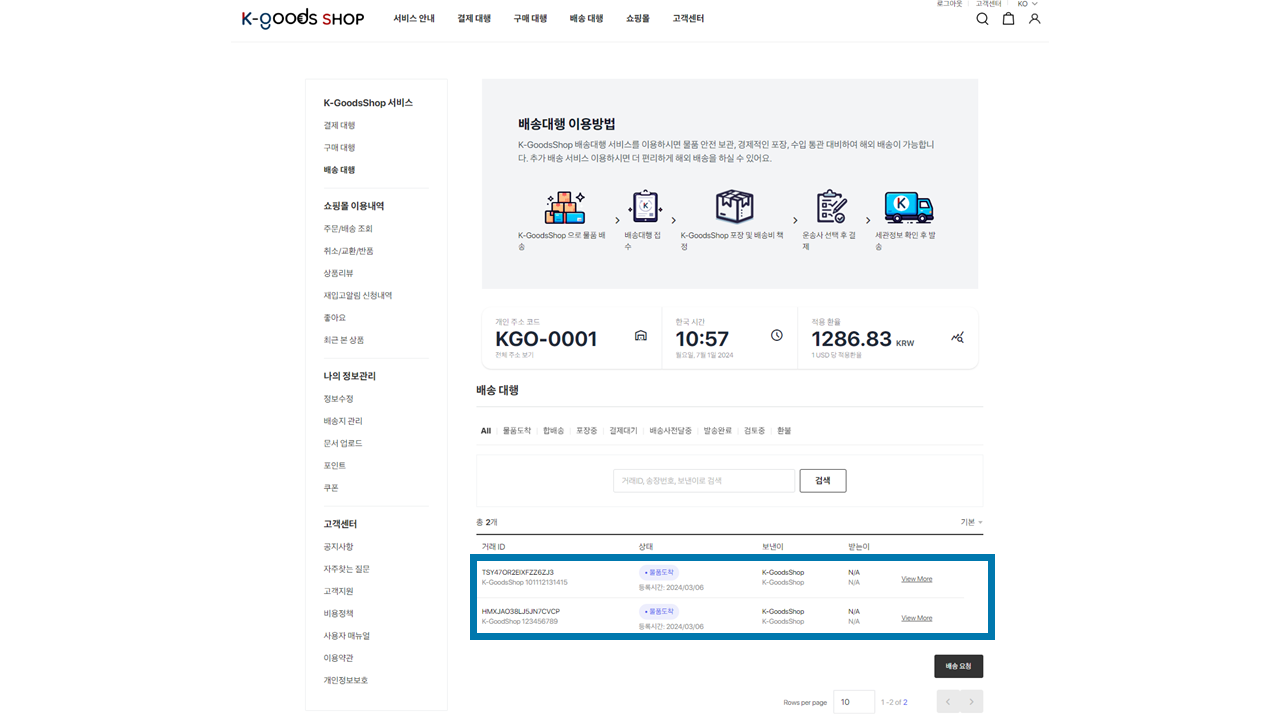
Task: Click the search magnifier icon in header
Action: (982, 19)
